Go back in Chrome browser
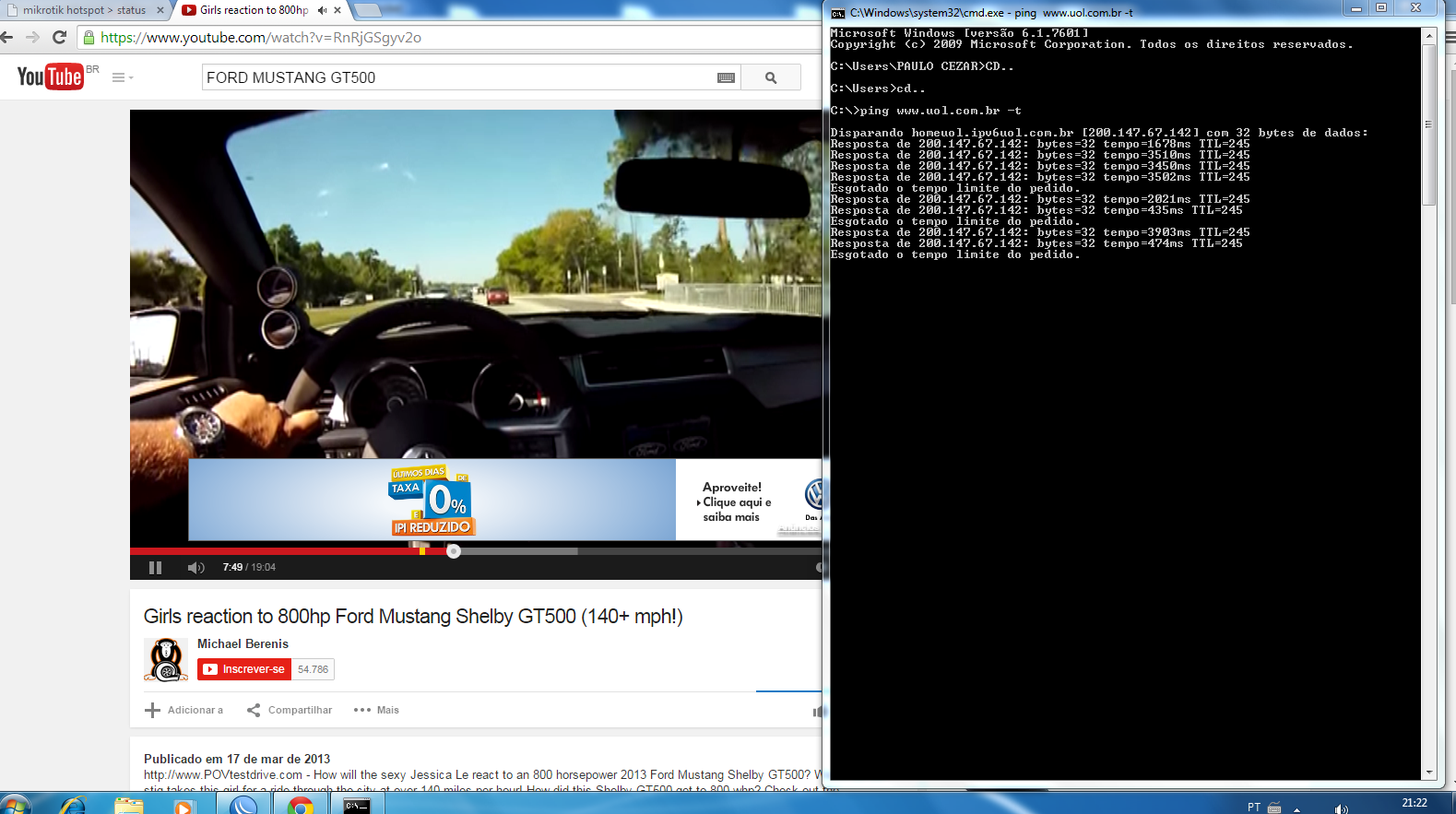The height and width of the screenshot is (814, 1456). point(7,38)
